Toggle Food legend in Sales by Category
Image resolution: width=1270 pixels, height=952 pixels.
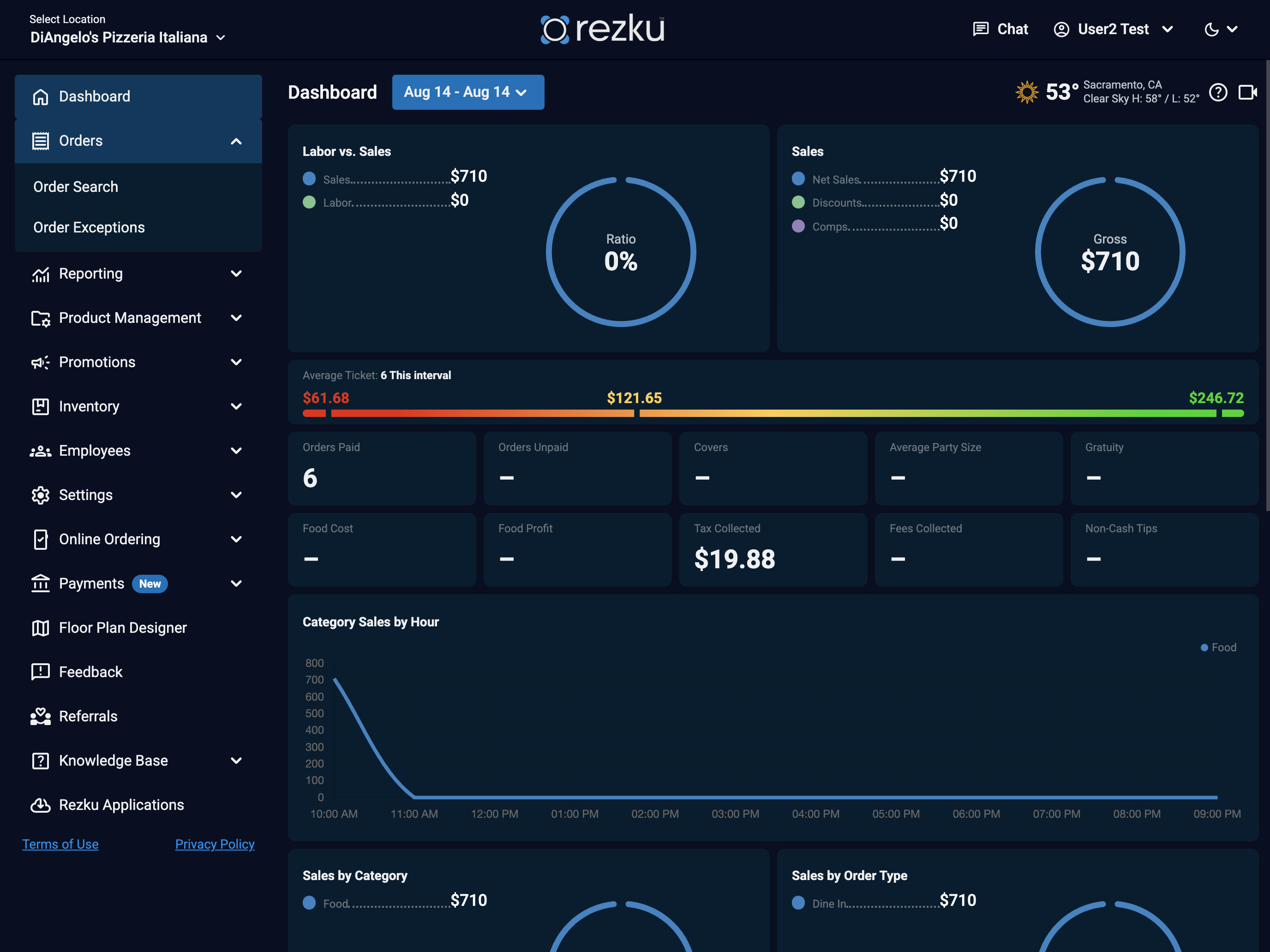tap(310, 903)
